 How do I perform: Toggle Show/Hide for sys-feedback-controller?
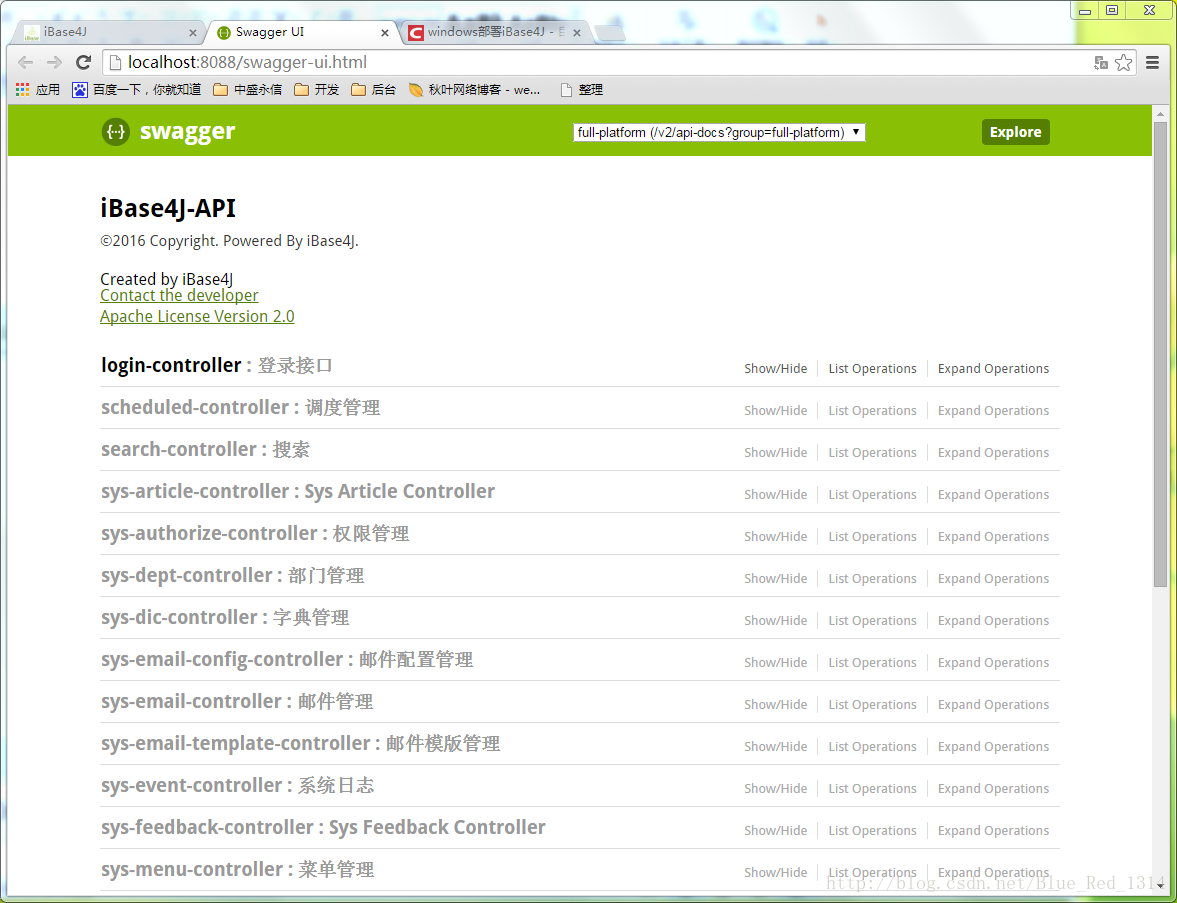[775, 831]
